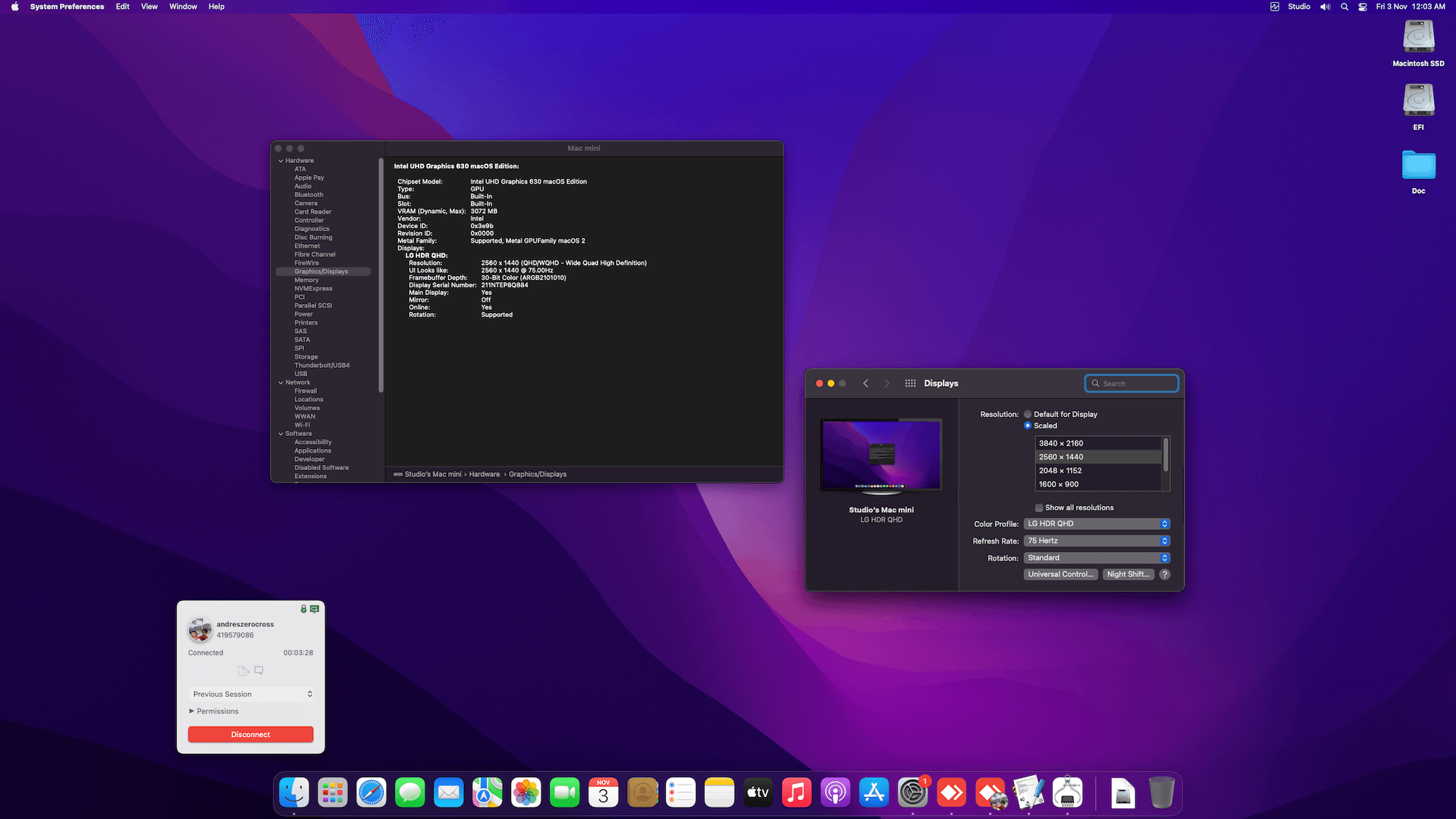Open Maps from the Dock
This screenshot has width=1456, height=819.
[x=488, y=793]
